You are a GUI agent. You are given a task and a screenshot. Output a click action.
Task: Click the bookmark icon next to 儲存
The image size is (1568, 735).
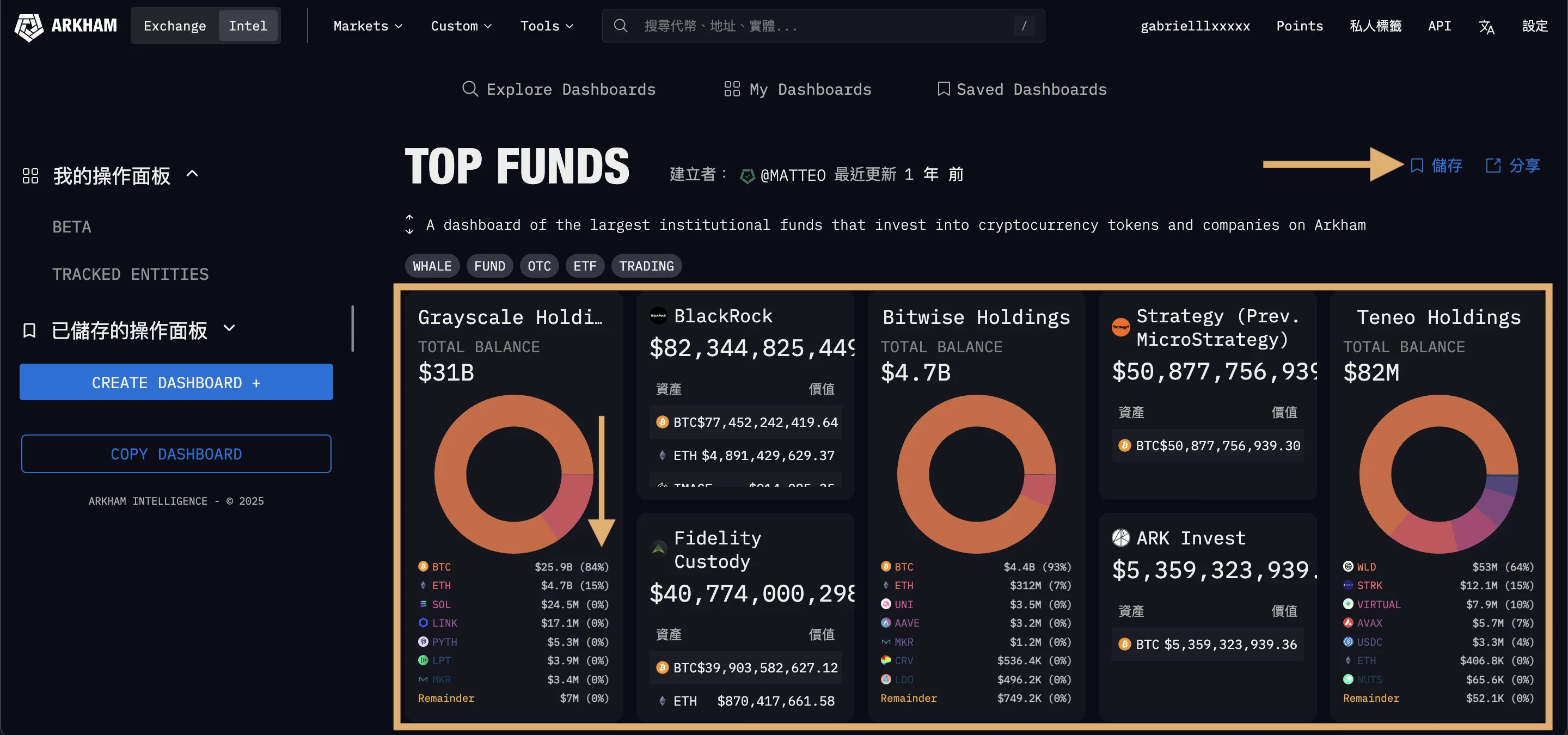coord(1417,166)
